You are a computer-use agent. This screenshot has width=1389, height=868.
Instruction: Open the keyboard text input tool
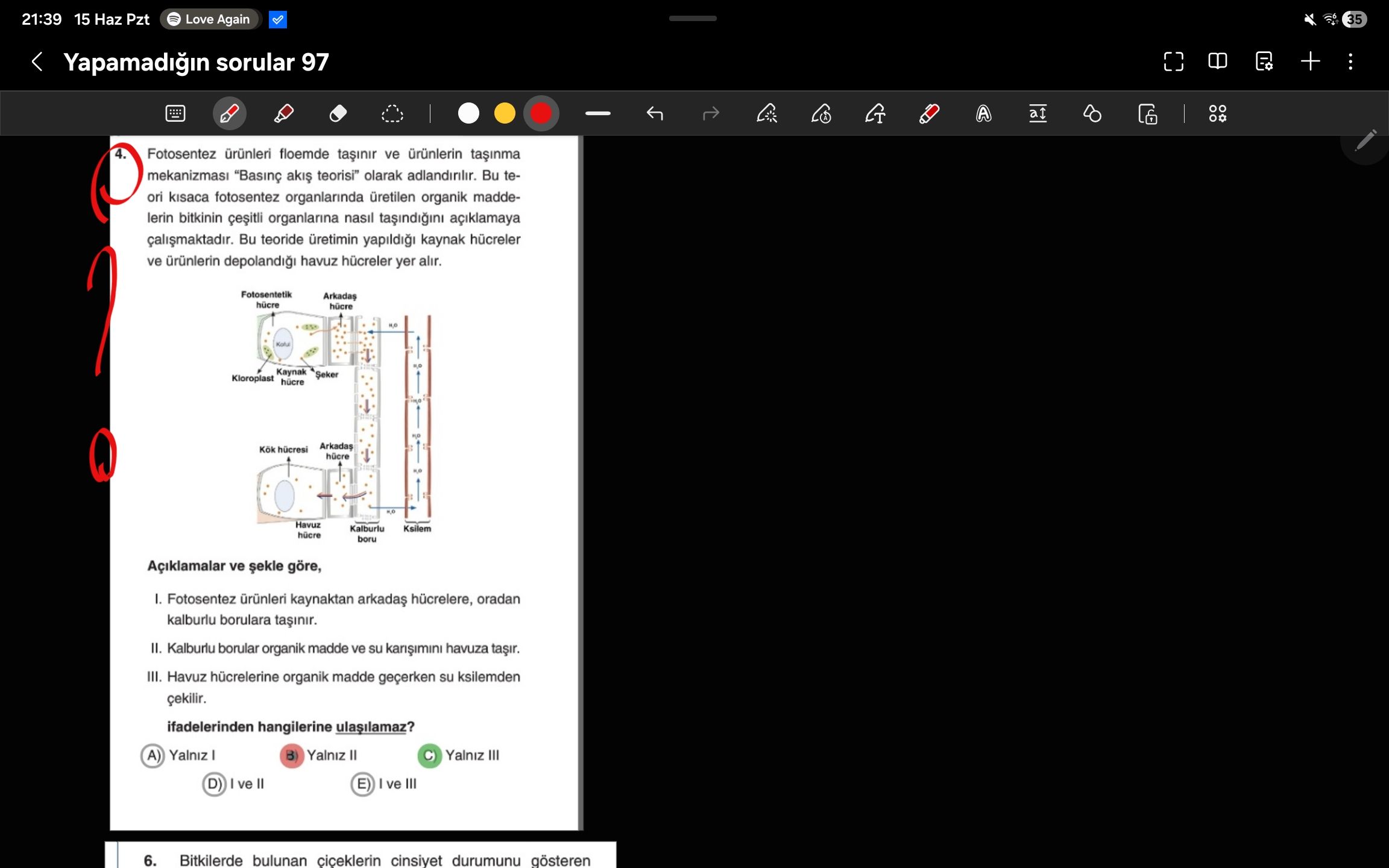point(175,113)
